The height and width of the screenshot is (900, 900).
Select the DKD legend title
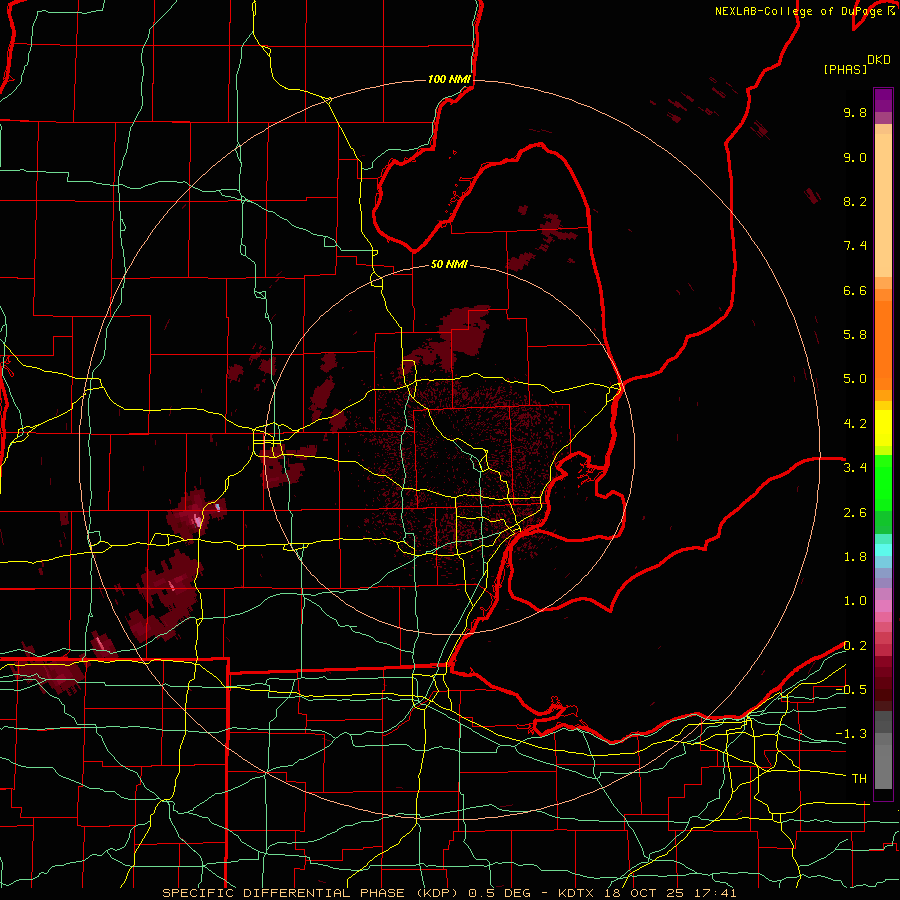(x=878, y=60)
